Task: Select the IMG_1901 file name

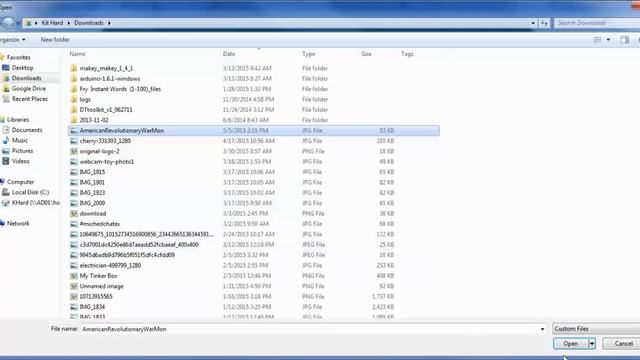Action: [92, 182]
